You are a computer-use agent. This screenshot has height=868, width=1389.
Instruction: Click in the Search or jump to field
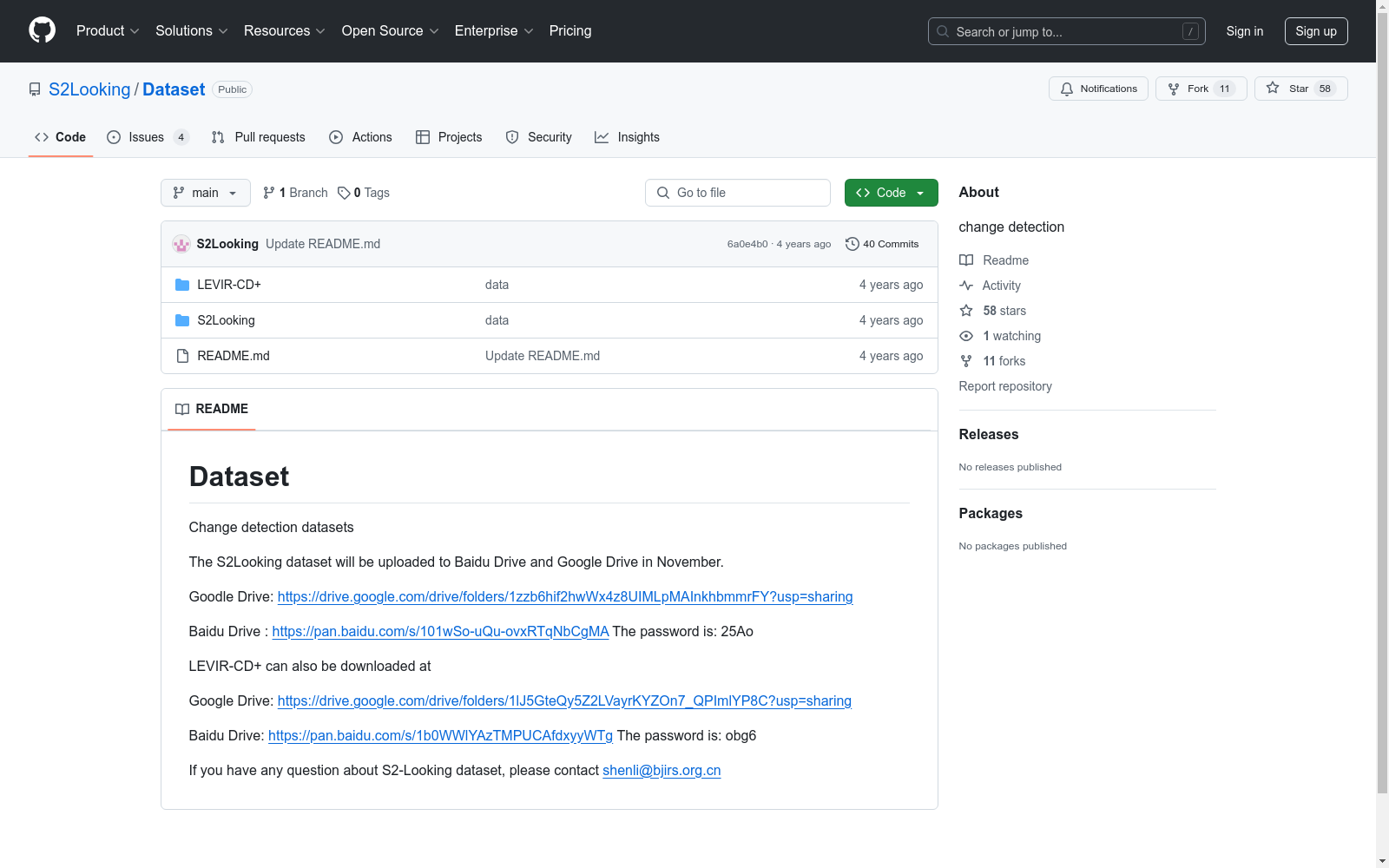click(x=1066, y=31)
